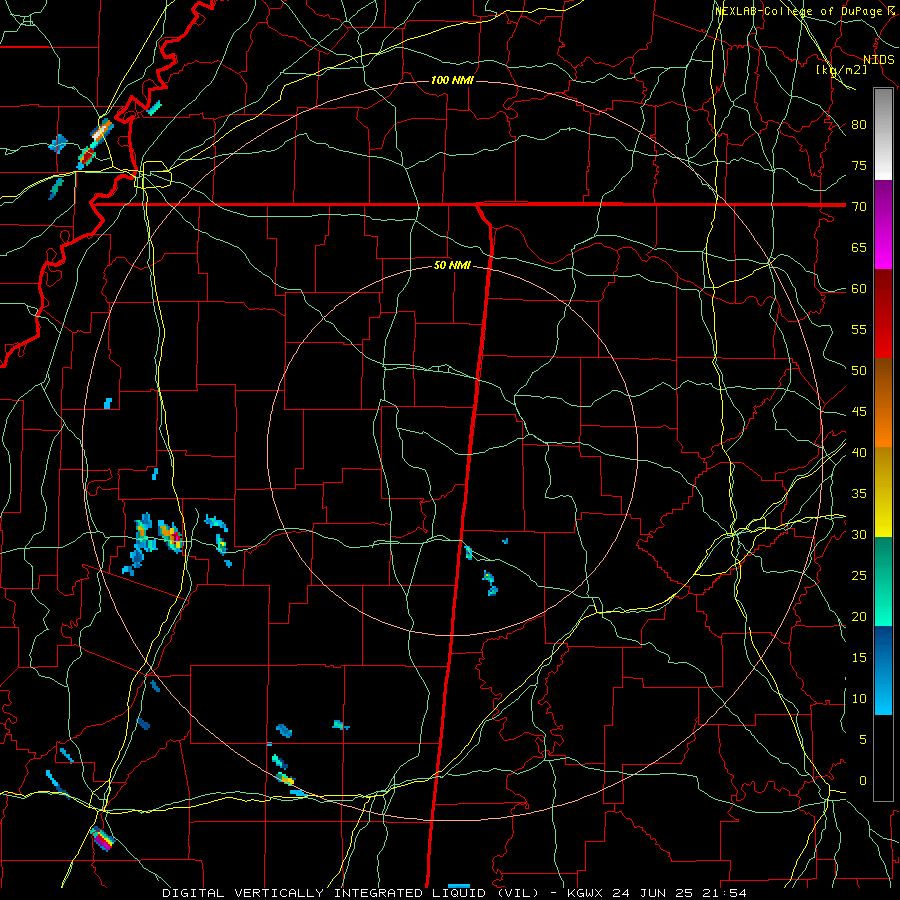Screen dimensions: 900x900
Task: Click the 50 value on color scale
Action: (x=859, y=370)
